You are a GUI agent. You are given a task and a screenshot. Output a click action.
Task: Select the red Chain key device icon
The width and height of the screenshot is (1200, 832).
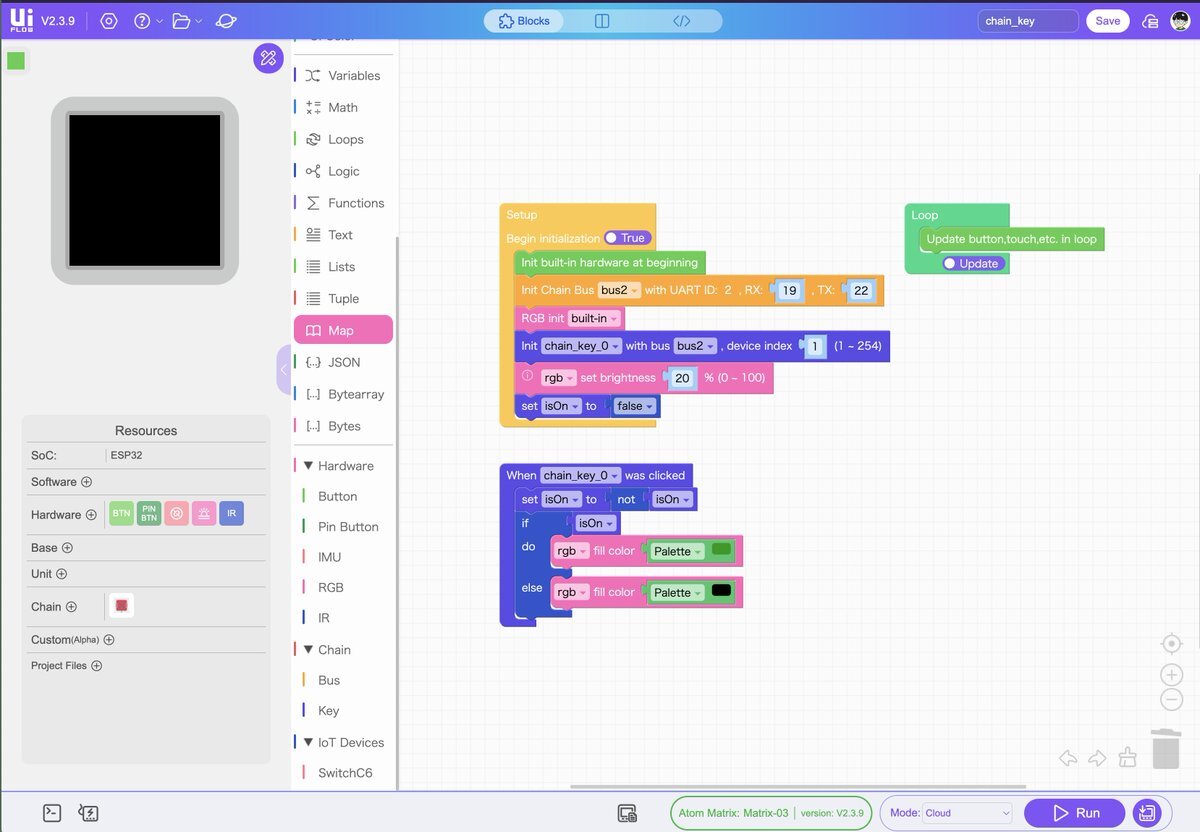tap(121, 606)
